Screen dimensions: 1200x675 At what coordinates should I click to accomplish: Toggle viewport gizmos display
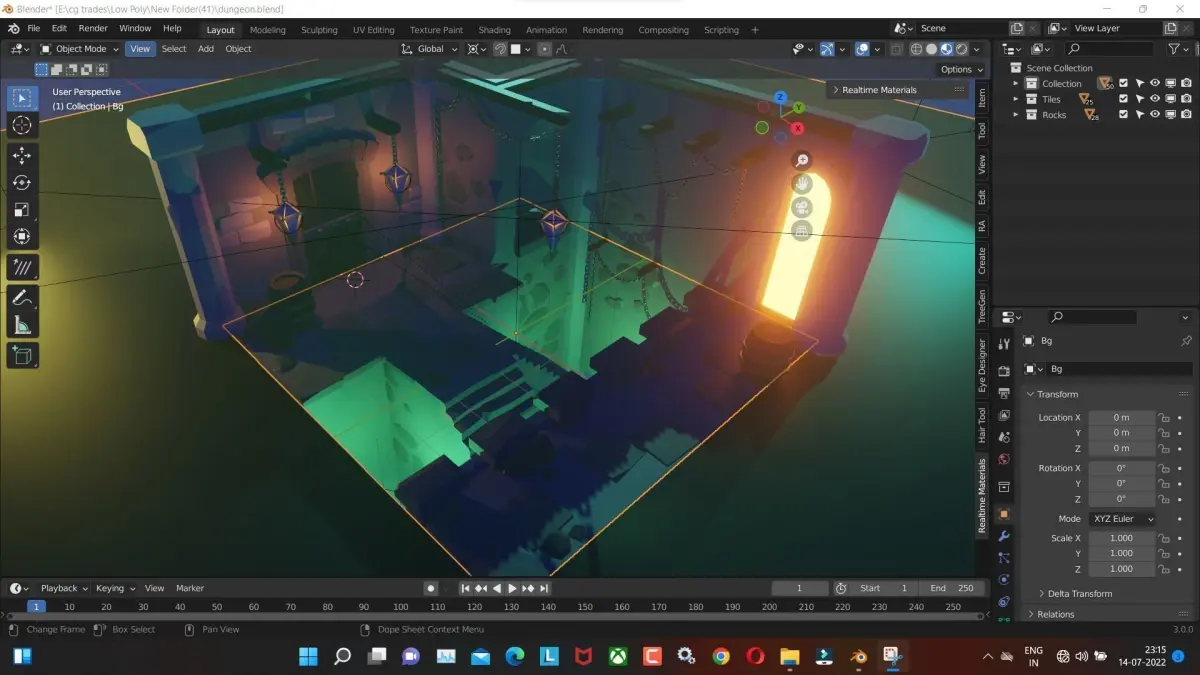point(828,49)
